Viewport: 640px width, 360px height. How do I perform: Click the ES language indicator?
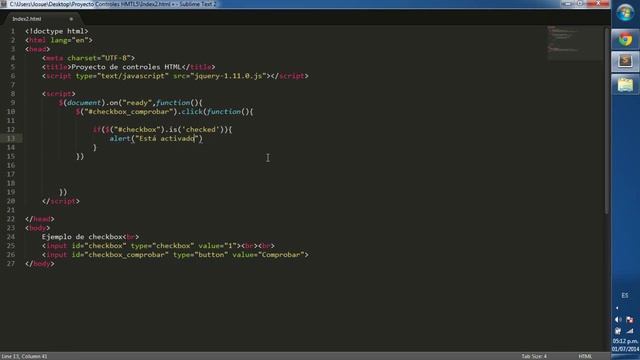pyautogui.click(x=625, y=295)
